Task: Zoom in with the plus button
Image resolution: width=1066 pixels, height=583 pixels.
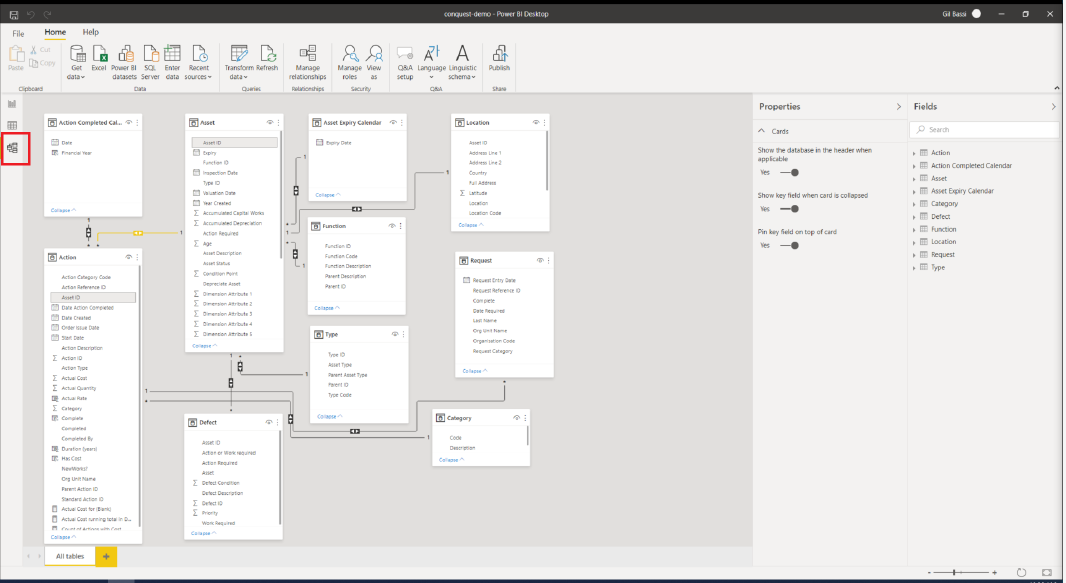Action: point(995,572)
